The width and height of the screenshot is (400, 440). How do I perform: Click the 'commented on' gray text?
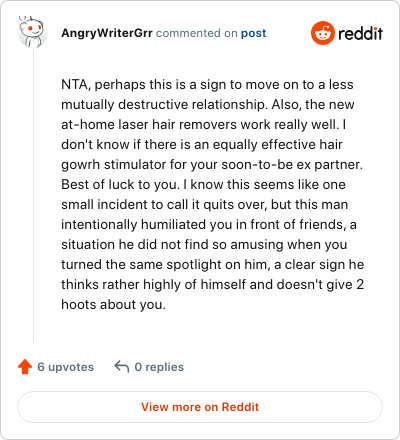(x=197, y=33)
